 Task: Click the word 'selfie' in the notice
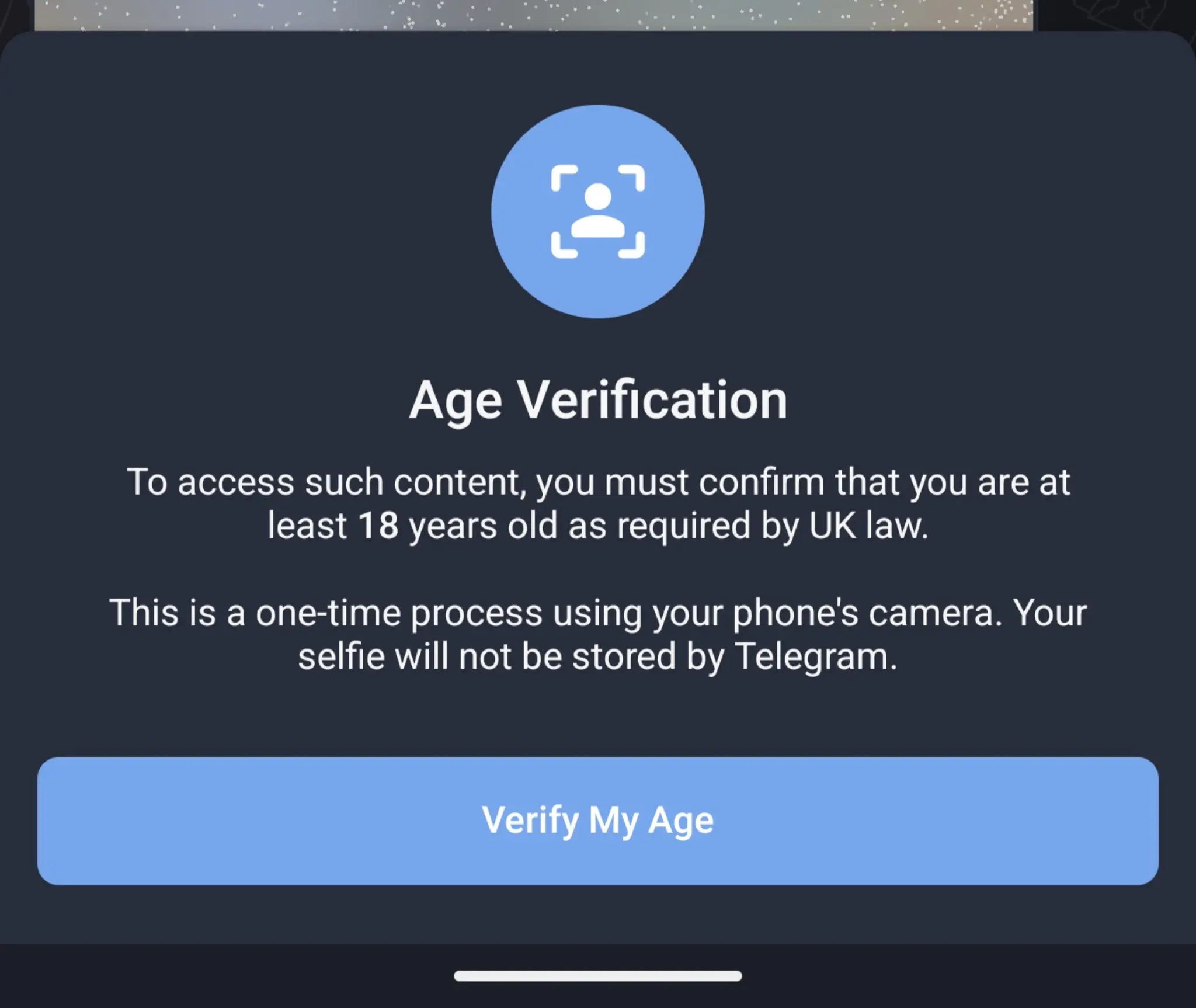341,656
